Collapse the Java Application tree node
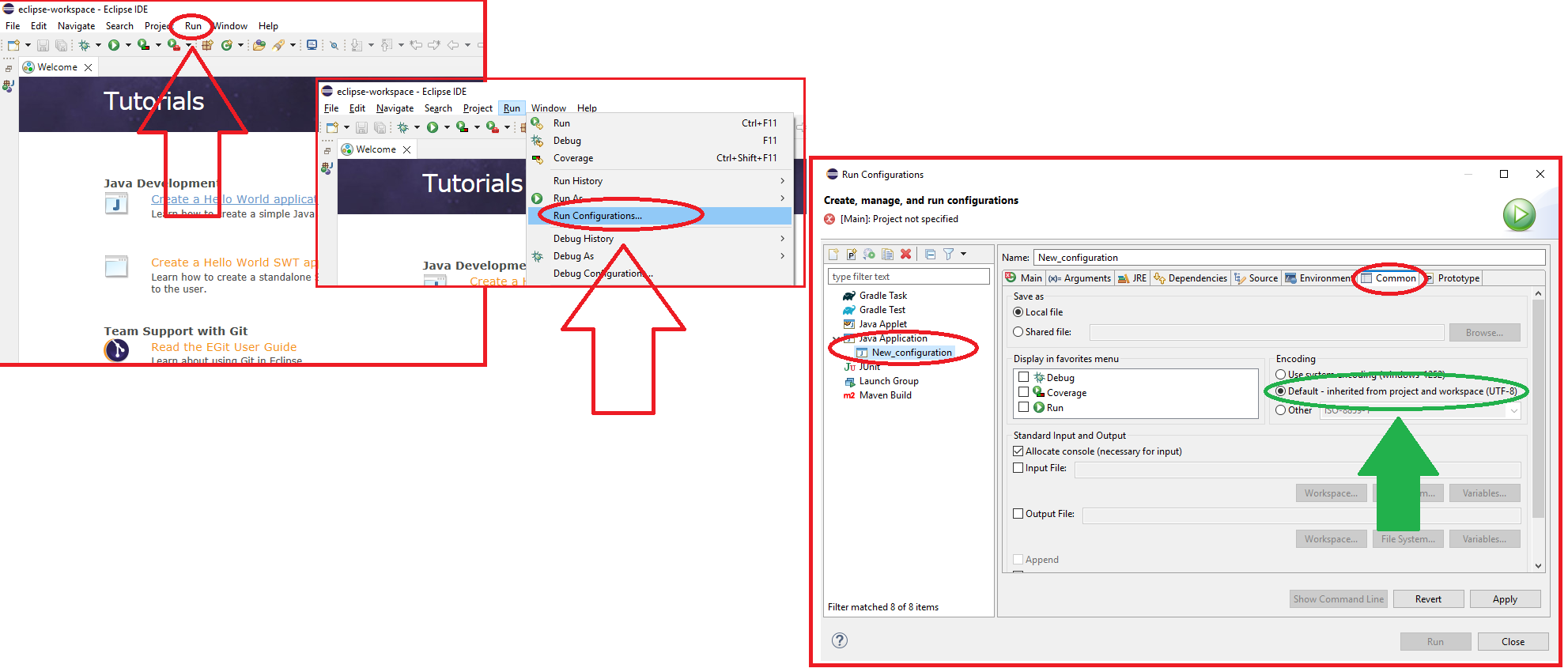This screenshot has width=1568, height=672. (x=835, y=339)
